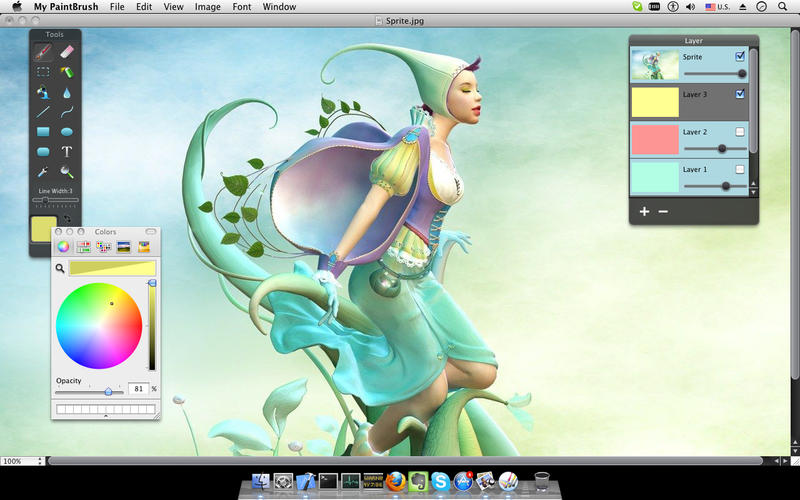Add a new layer with plus button
800x500 pixels.
tap(644, 211)
